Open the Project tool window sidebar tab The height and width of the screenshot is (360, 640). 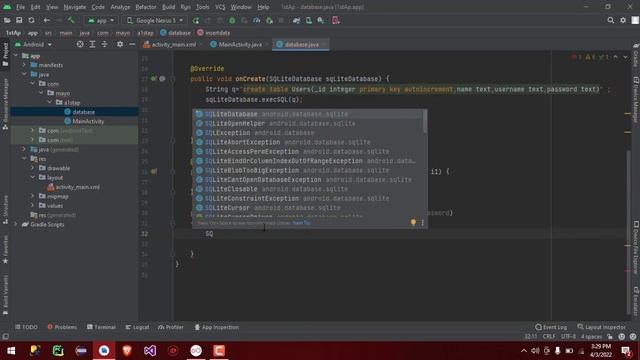coord(5,55)
